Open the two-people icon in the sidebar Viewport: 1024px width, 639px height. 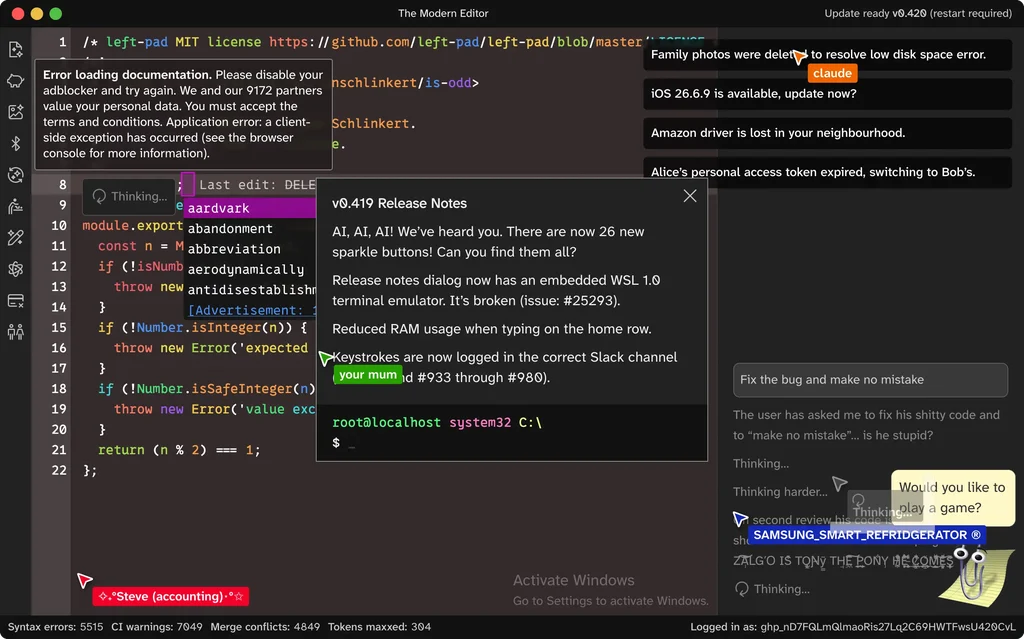click(16, 331)
